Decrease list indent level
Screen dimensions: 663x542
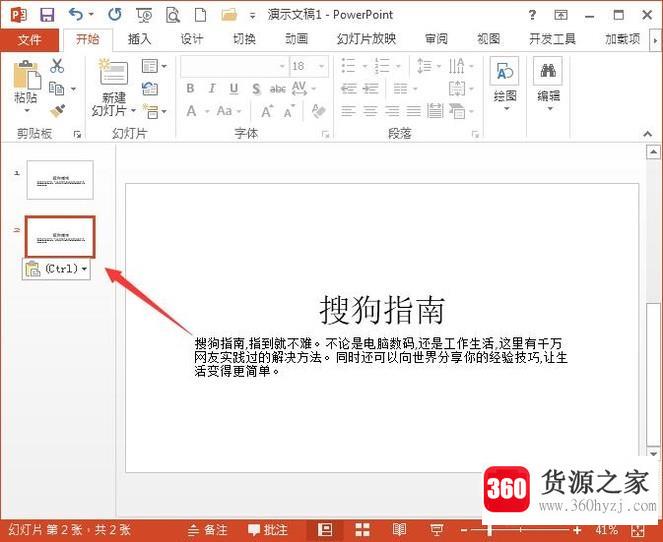pos(348,89)
